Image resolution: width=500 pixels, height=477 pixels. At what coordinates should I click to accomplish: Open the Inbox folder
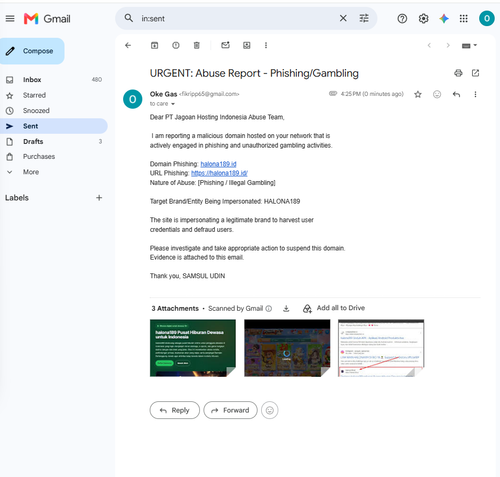(x=53, y=80)
